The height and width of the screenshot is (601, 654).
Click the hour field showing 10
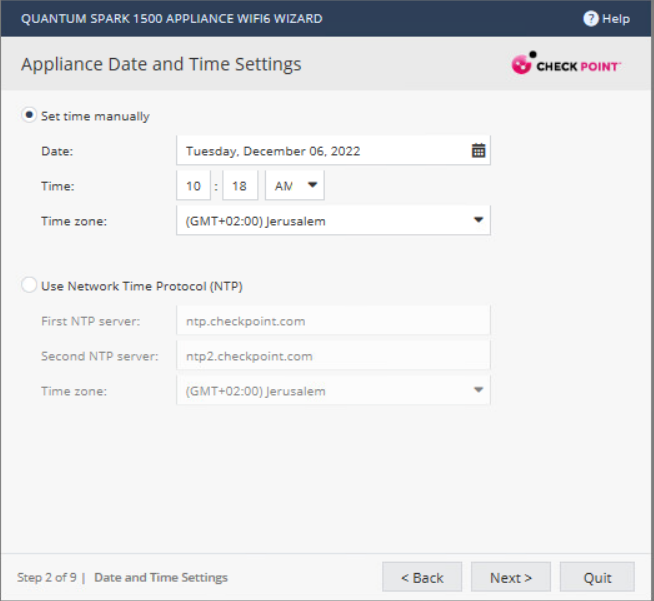pos(194,186)
